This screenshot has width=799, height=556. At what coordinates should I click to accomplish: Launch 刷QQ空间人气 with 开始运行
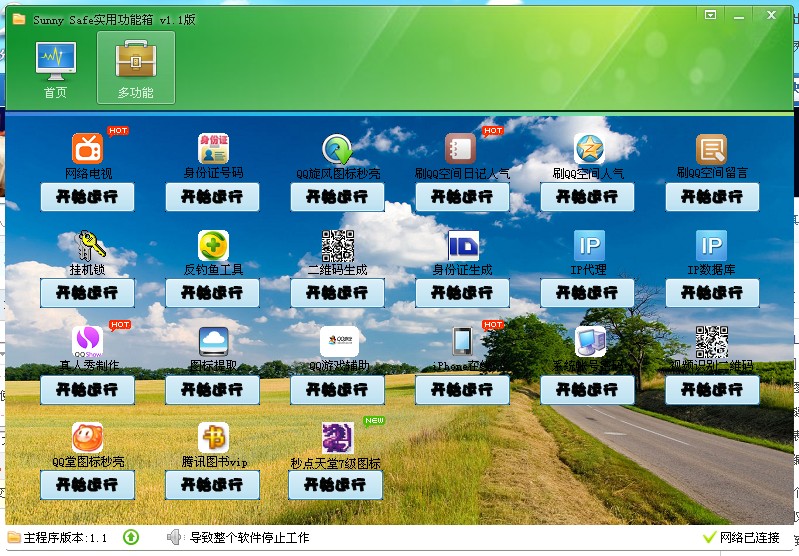(x=587, y=197)
